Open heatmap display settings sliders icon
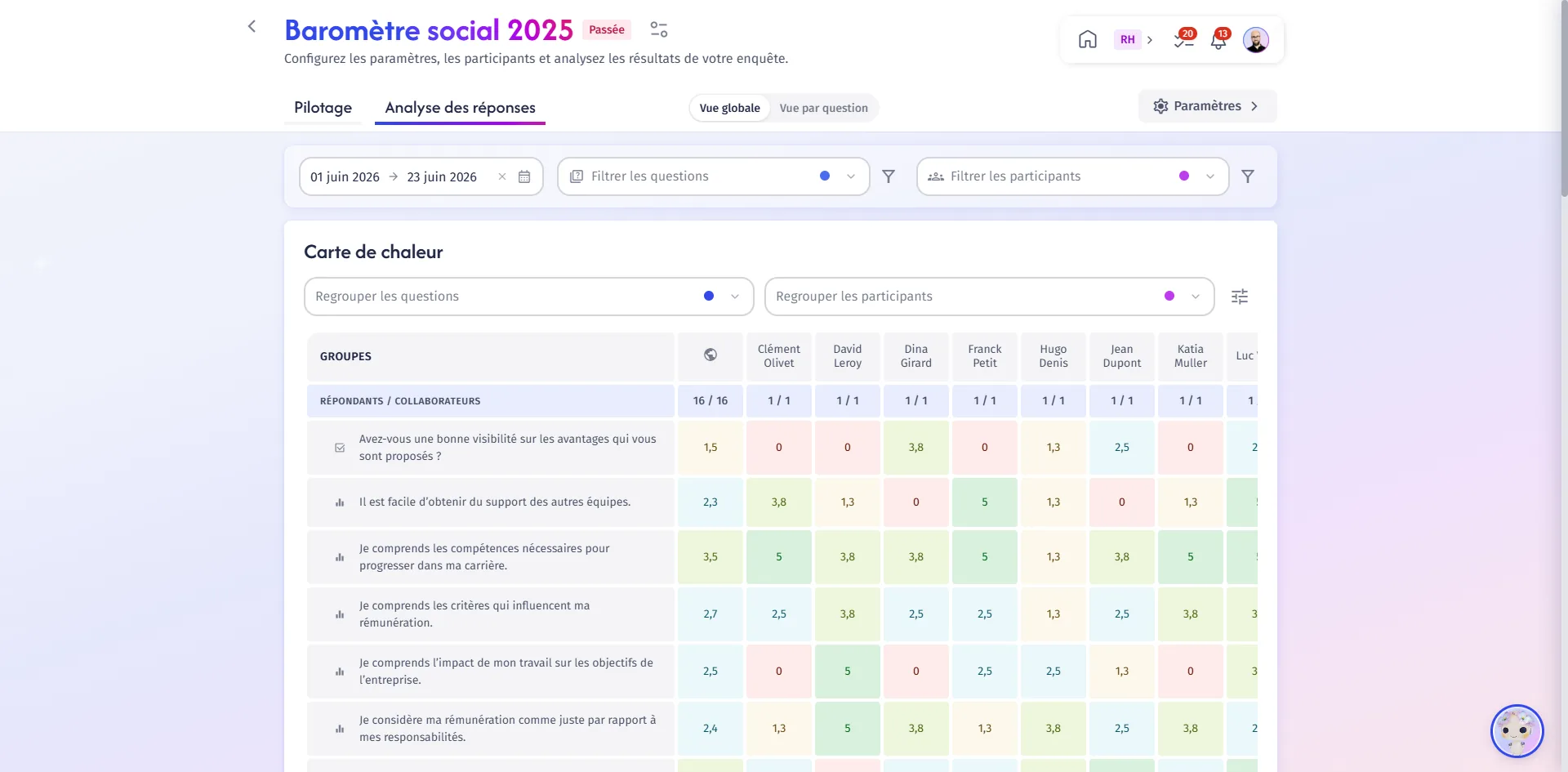Image resolution: width=1568 pixels, height=772 pixels. 1240,297
